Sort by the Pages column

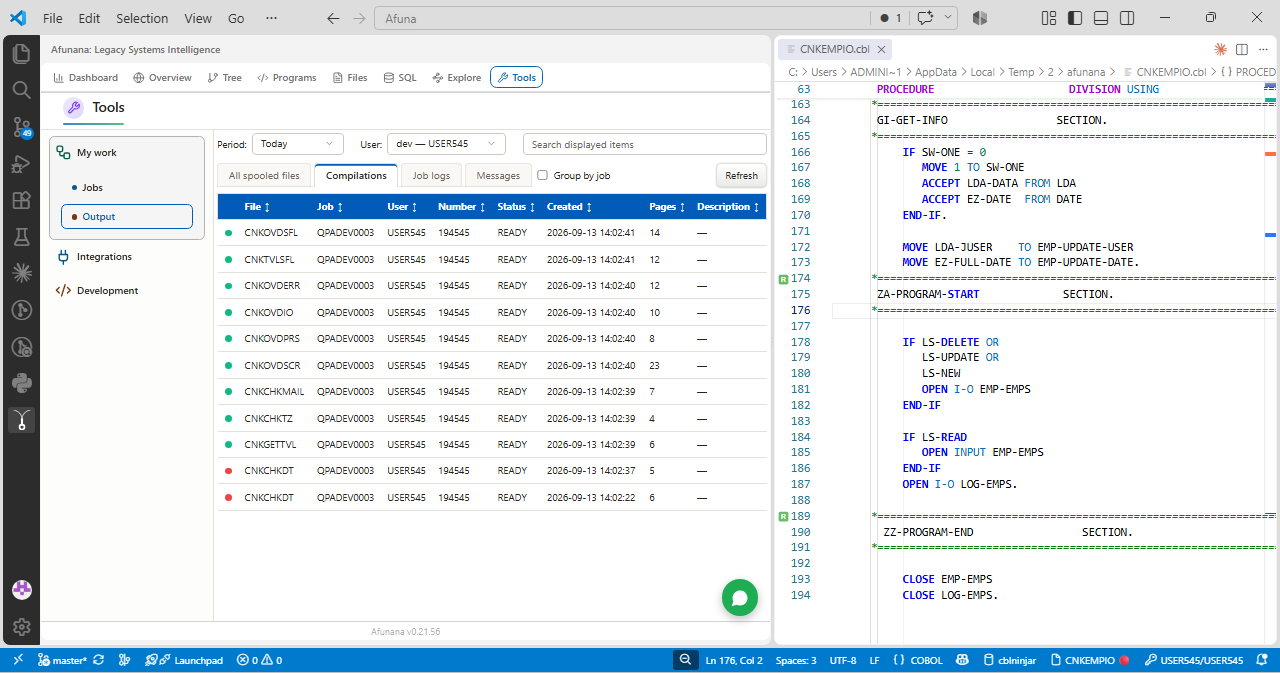point(667,207)
